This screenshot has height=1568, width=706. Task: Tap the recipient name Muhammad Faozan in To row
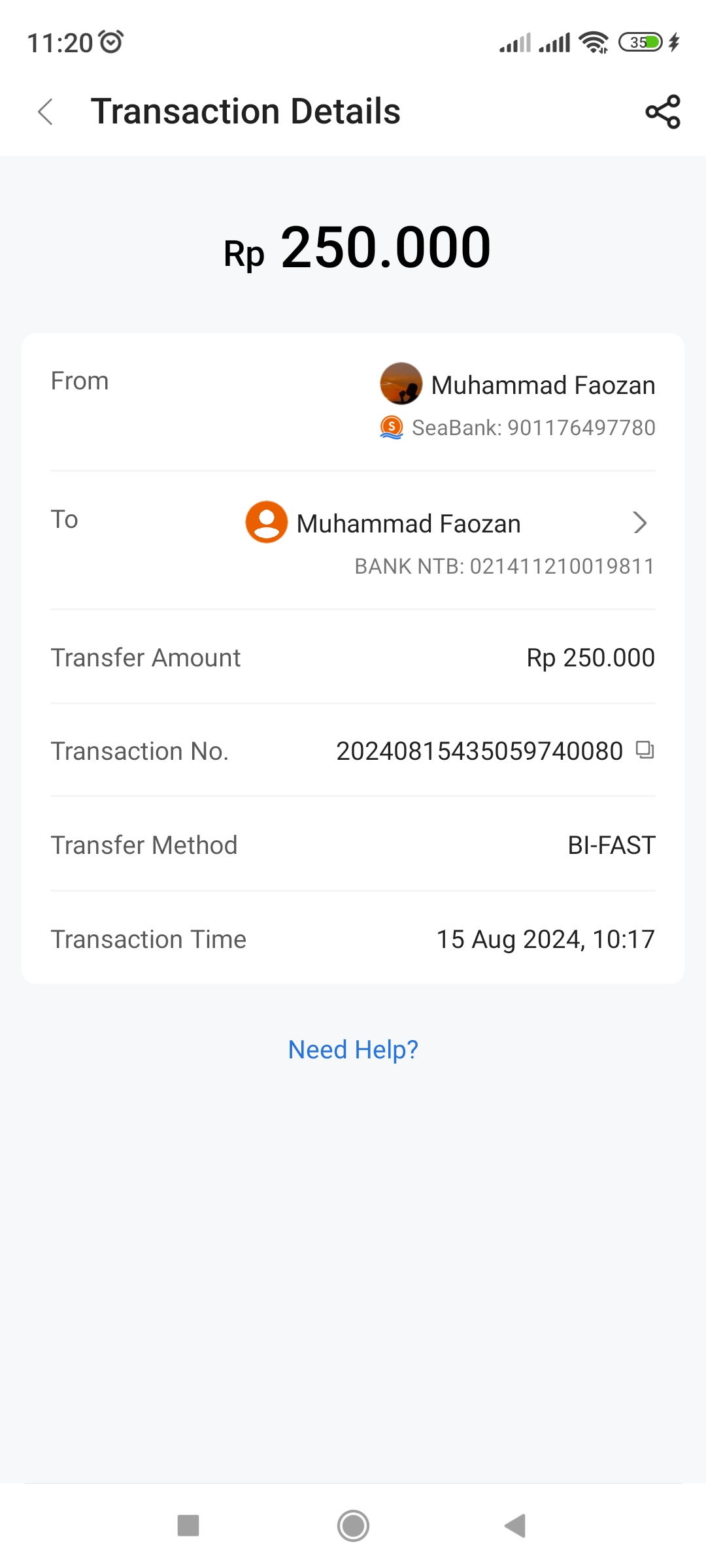[x=409, y=524]
